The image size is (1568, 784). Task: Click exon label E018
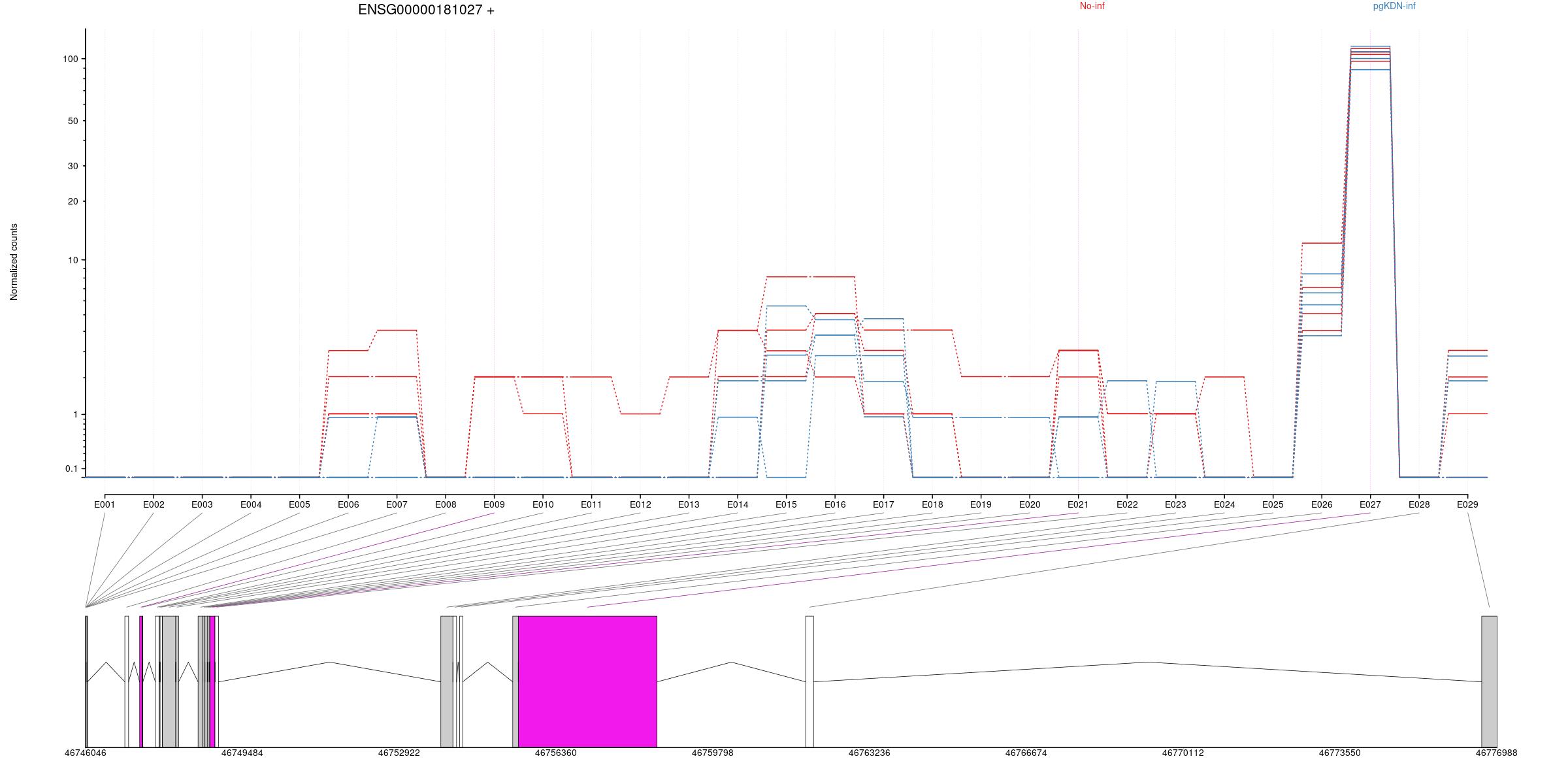pos(932,504)
